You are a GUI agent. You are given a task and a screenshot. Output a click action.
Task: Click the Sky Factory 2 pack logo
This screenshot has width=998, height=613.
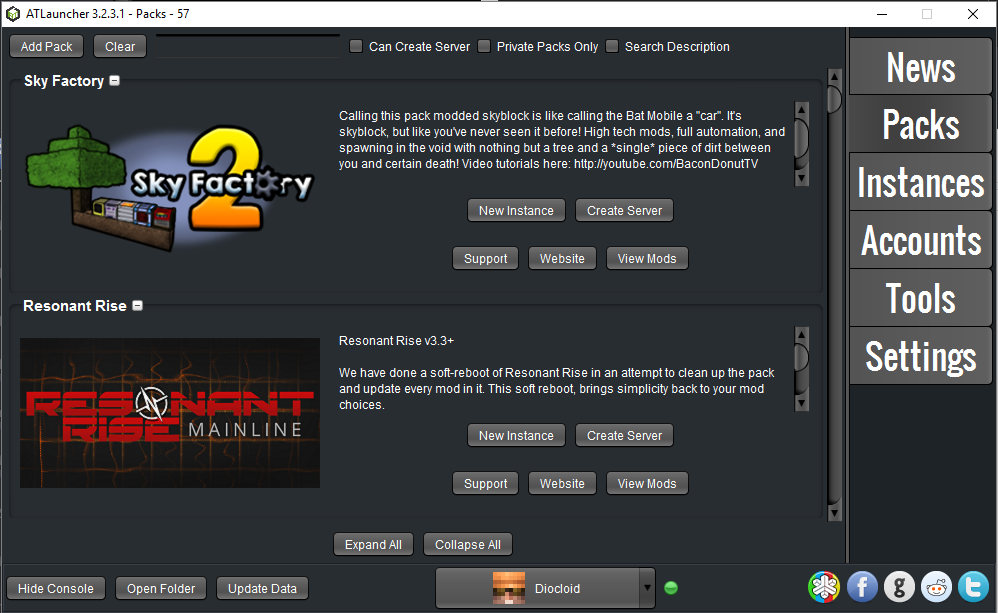coord(169,183)
